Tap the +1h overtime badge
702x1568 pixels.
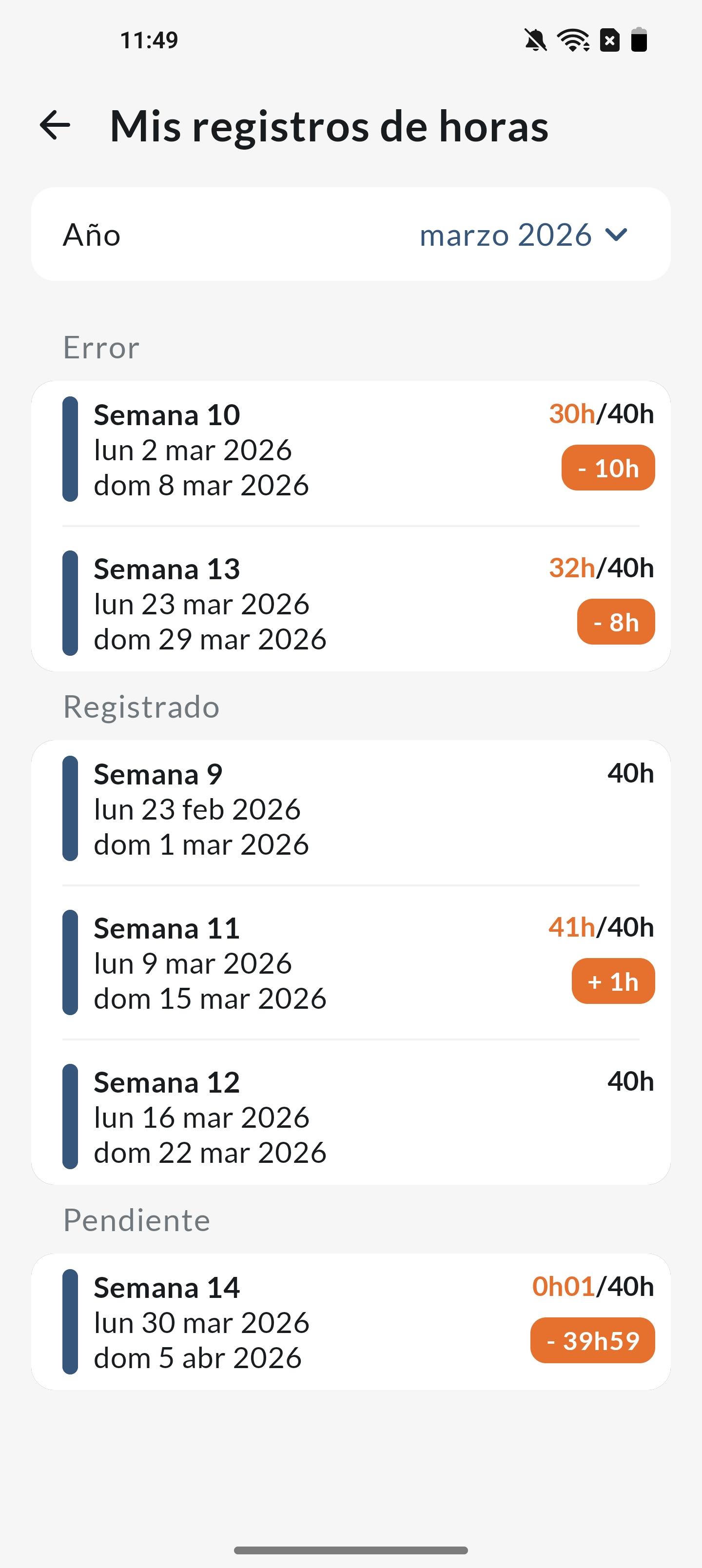(x=612, y=981)
